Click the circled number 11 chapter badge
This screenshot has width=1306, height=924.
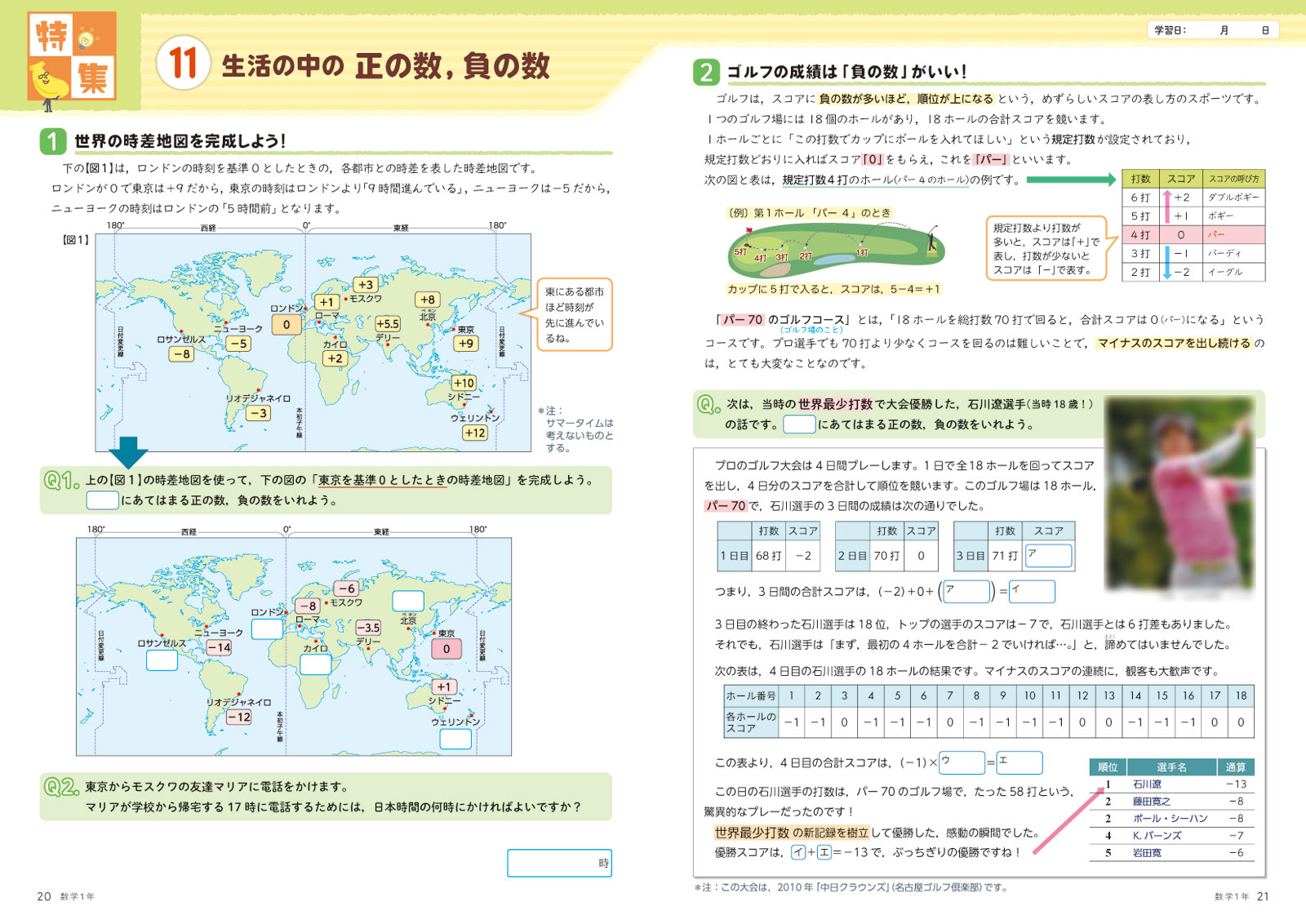pyautogui.click(x=183, y=63)
